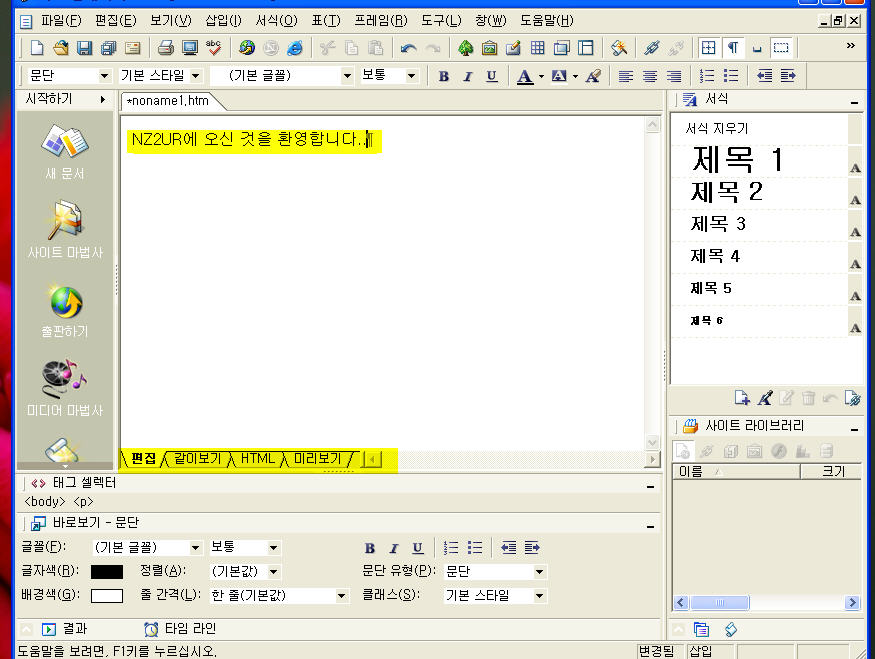Click the open folder icon in the toolbar

61,48
